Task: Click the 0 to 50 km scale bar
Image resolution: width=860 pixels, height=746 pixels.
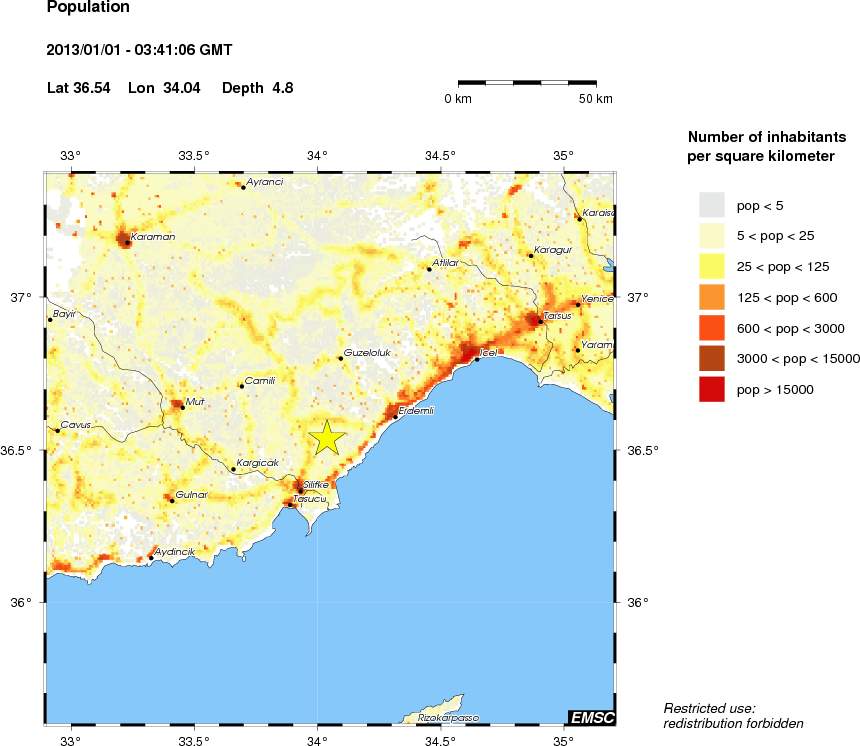Action: coord(527,83)
